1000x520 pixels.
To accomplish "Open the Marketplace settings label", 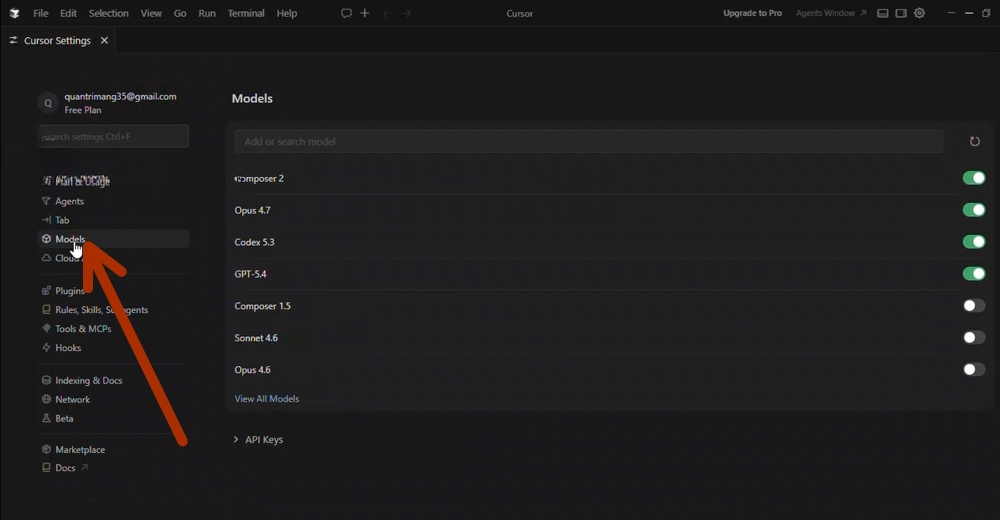I will [x=80, y=449].
